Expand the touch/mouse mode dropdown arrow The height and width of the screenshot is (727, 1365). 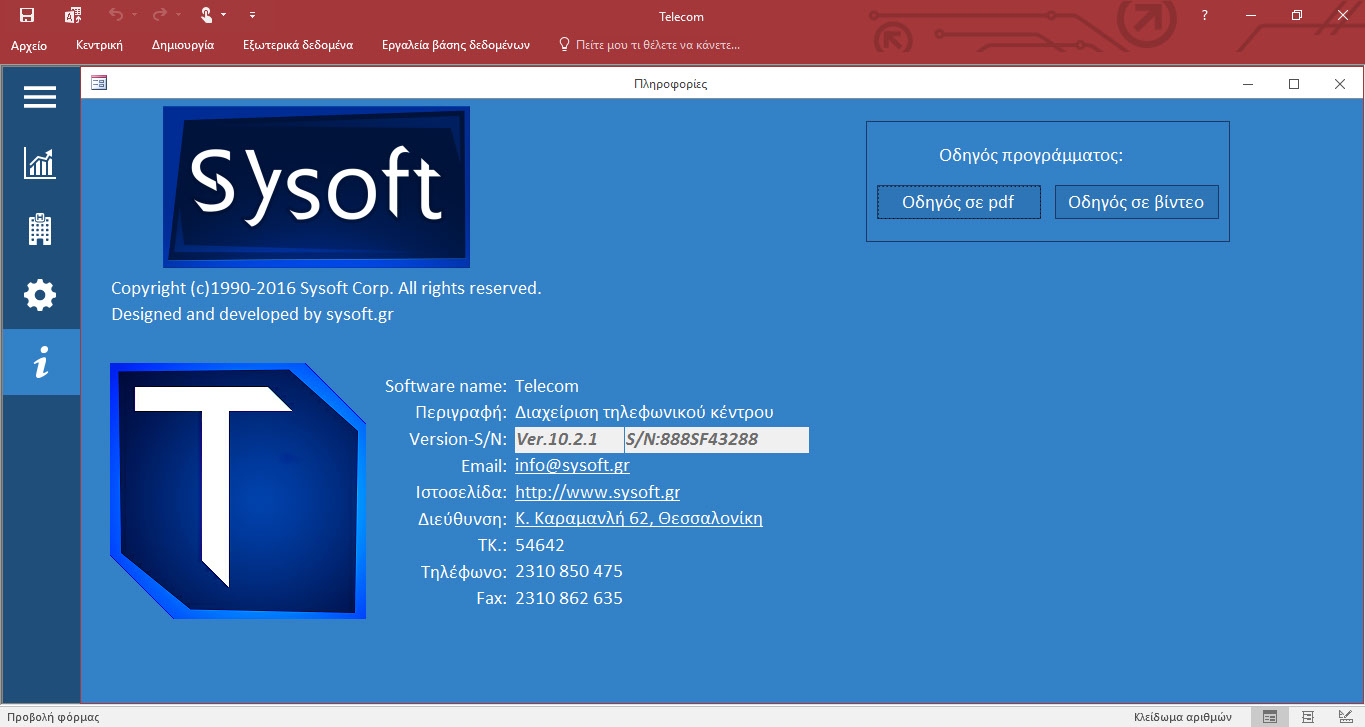tap(223, 15)
